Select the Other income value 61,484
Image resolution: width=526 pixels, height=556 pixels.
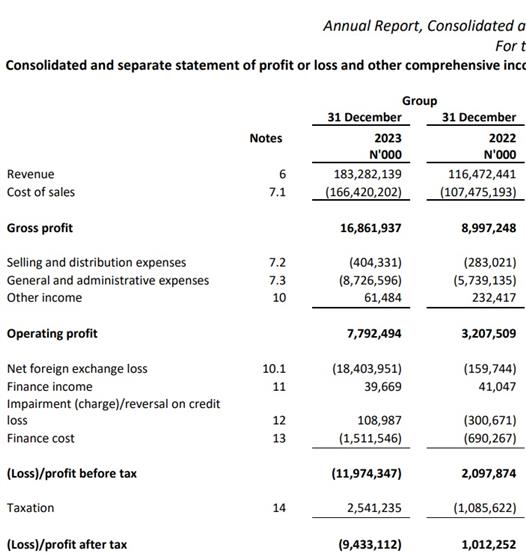[x=383, y=298]
